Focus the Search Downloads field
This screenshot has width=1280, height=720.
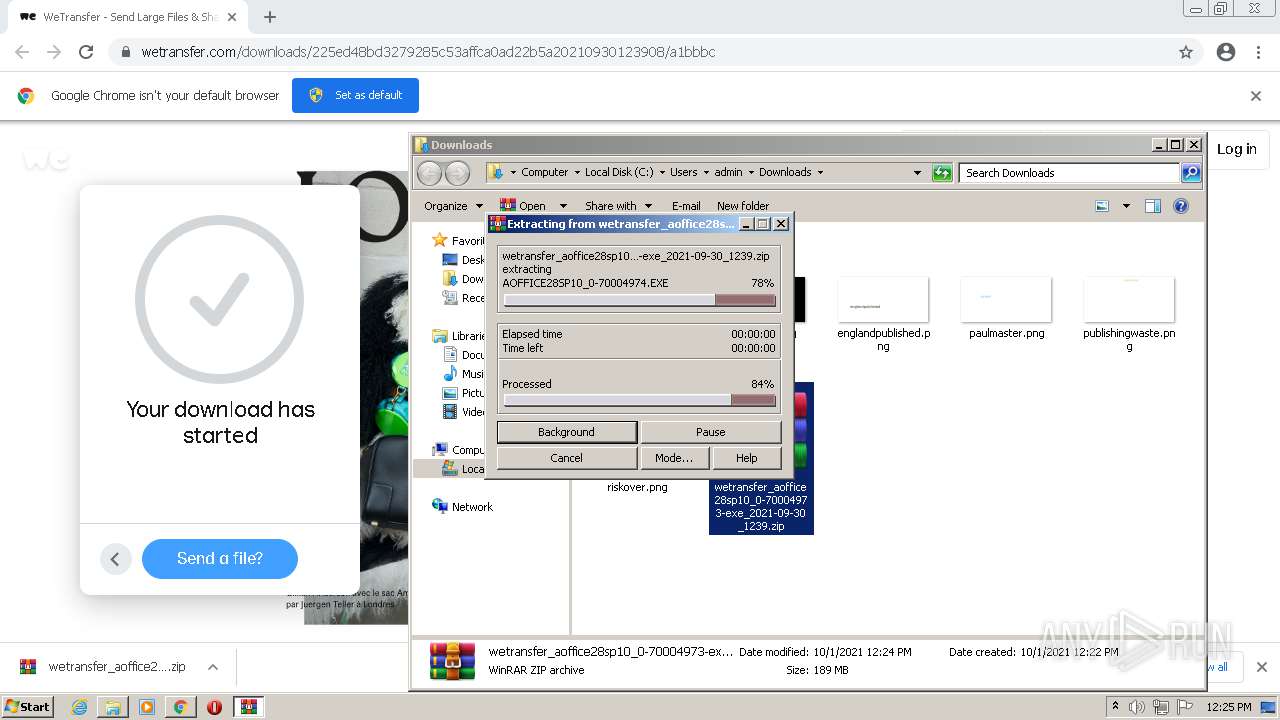click(x=1069, y=173)
